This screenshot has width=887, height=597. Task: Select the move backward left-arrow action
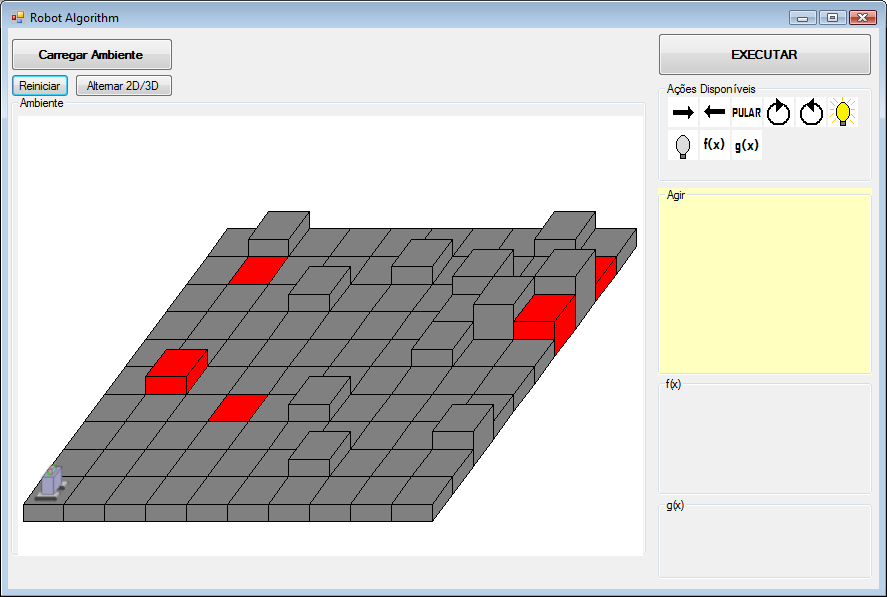tap(714, 112)
